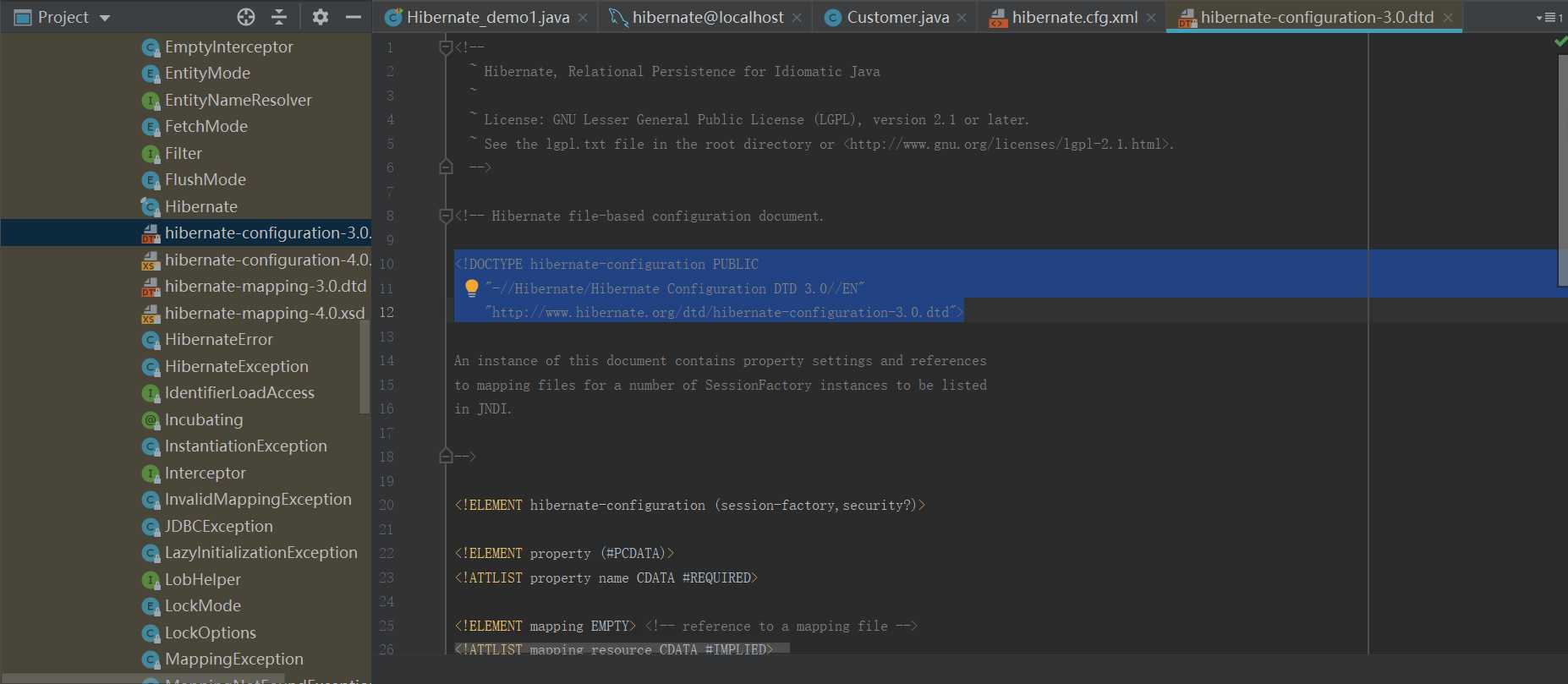The image size is (1568, 684).
Task: Collapse the license comment fold at line 1
Action: (446, 47)
